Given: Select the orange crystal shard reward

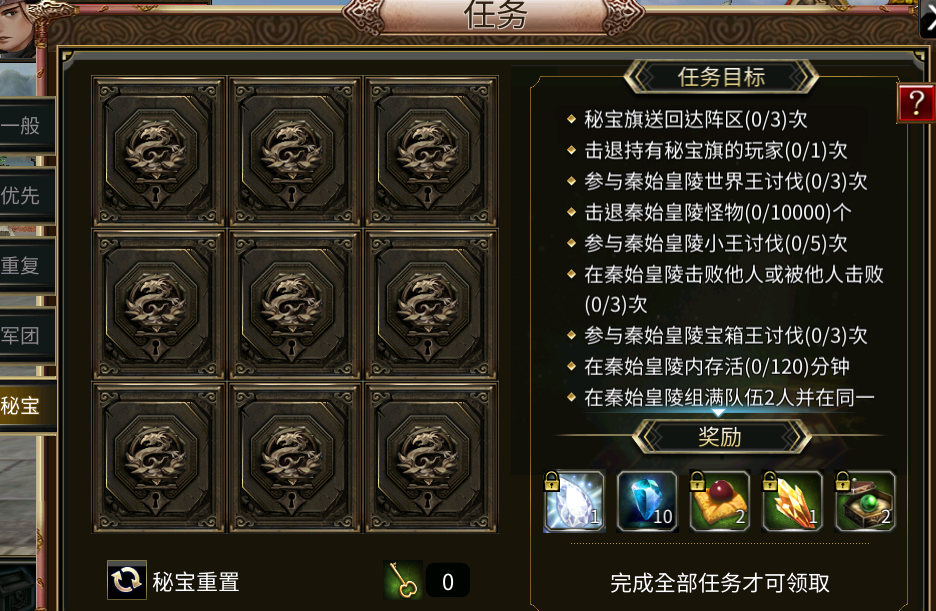Looking at the screenshot, I should 792,501.
